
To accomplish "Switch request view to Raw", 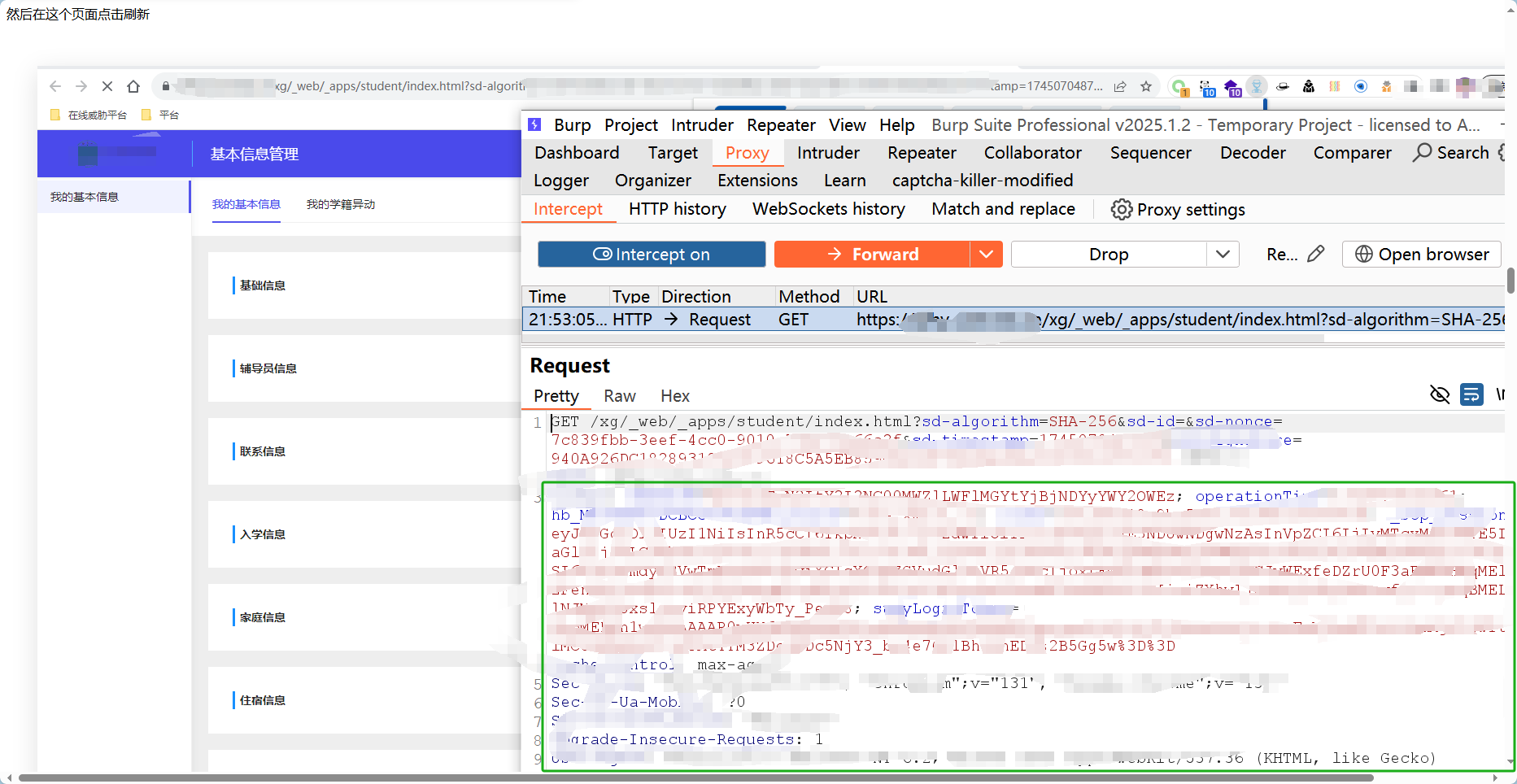I will [620, 396].
